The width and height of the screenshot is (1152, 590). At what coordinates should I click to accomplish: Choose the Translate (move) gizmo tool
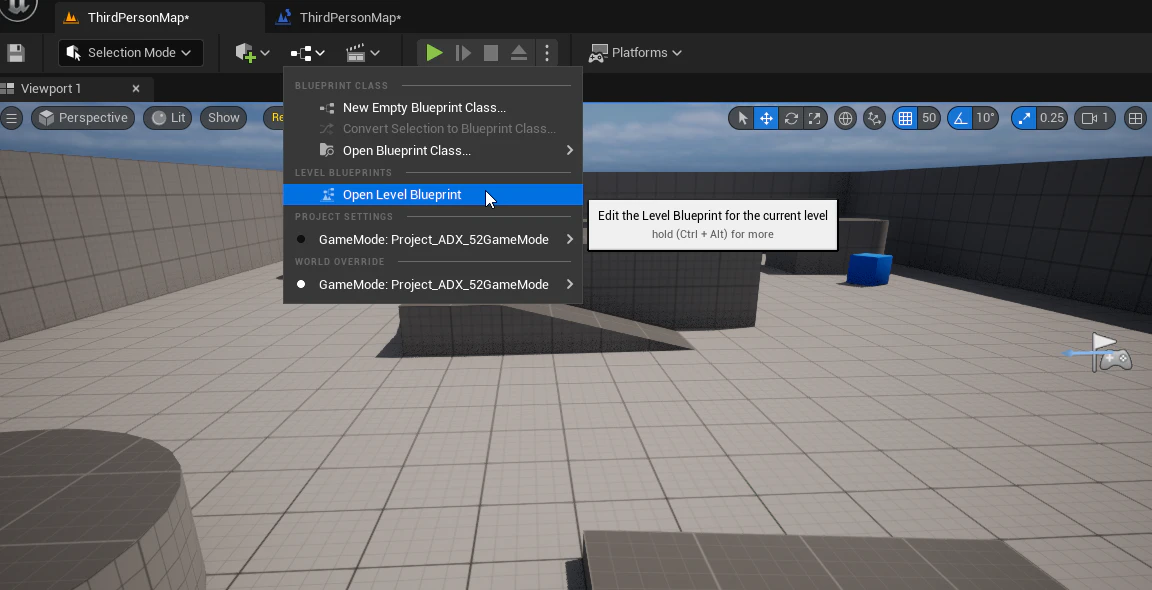click(766, 118)
